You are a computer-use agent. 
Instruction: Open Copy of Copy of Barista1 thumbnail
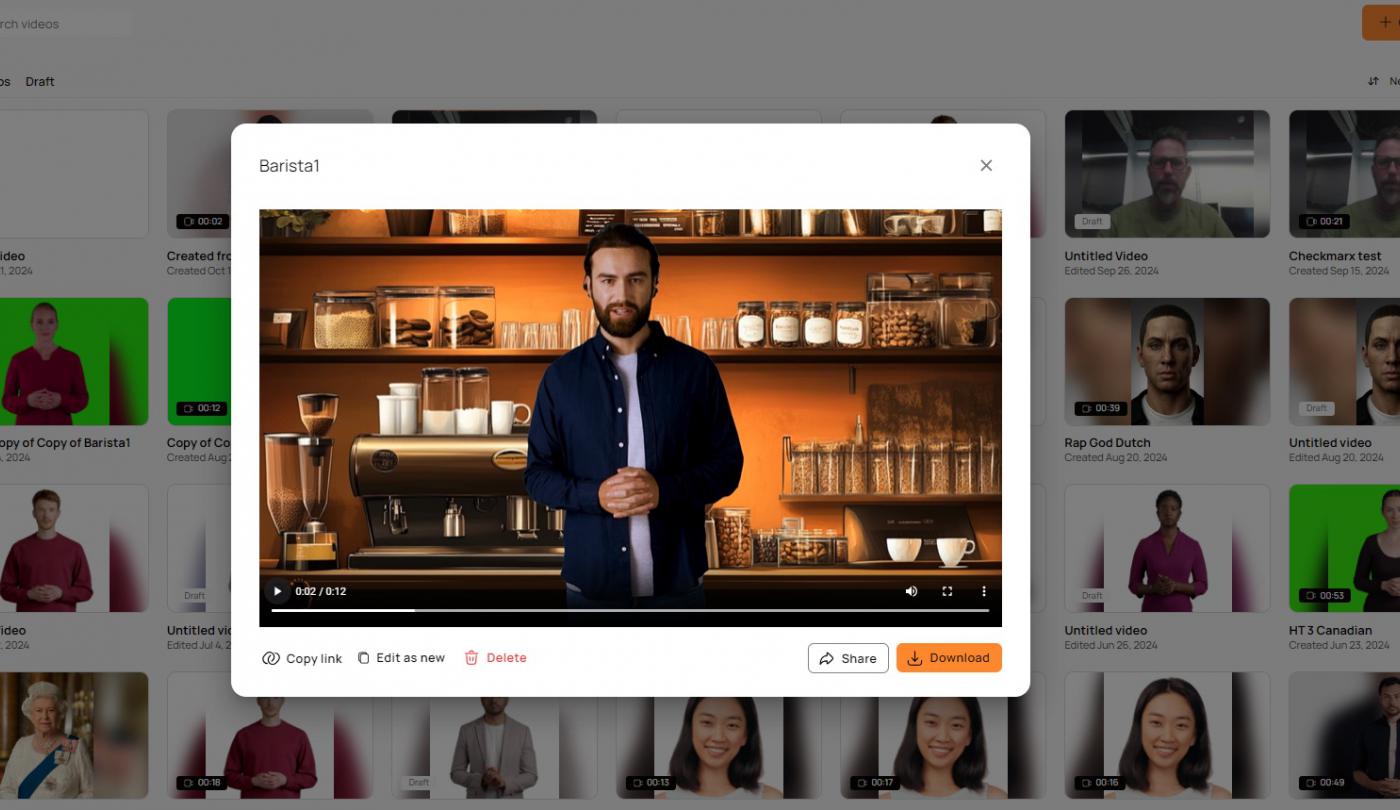pyautogui.click(x=74, y=361)
